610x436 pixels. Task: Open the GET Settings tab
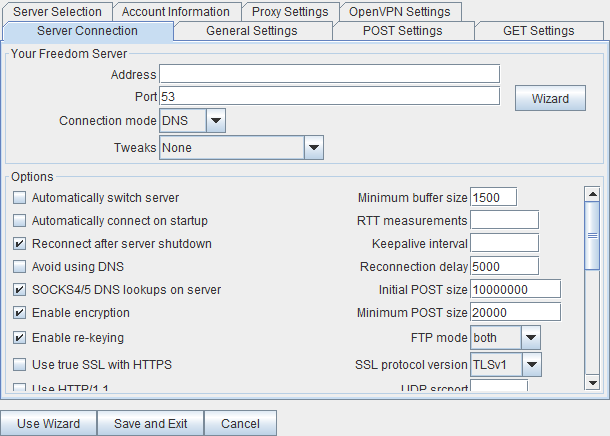click(x=539, y=31)
